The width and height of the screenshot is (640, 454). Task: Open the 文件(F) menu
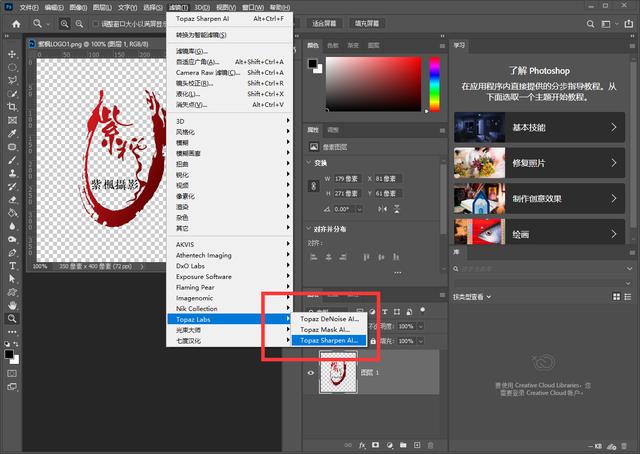[x=29, y=7]
